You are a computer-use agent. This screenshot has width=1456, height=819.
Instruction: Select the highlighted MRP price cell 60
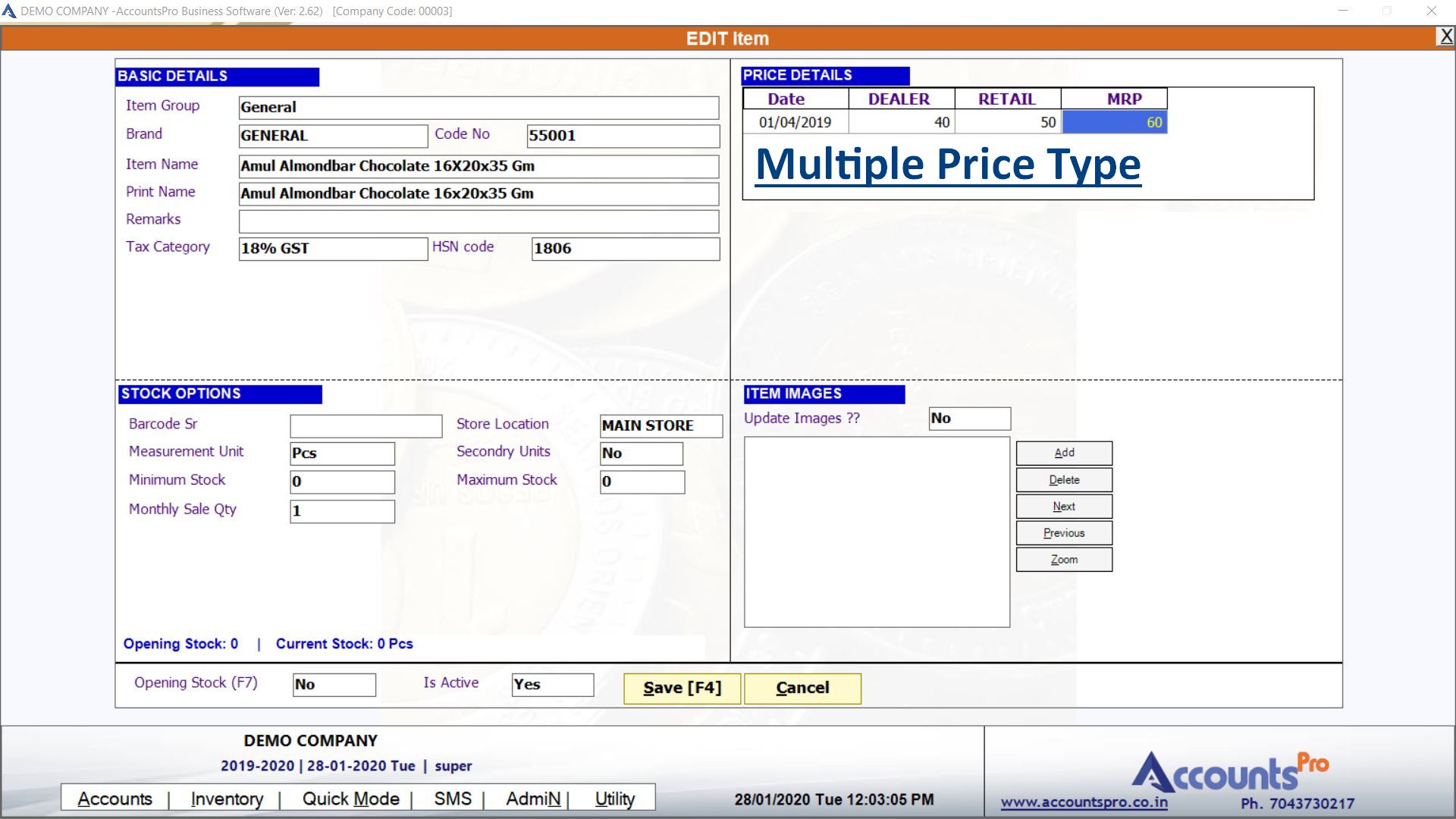click(1114, 122)
